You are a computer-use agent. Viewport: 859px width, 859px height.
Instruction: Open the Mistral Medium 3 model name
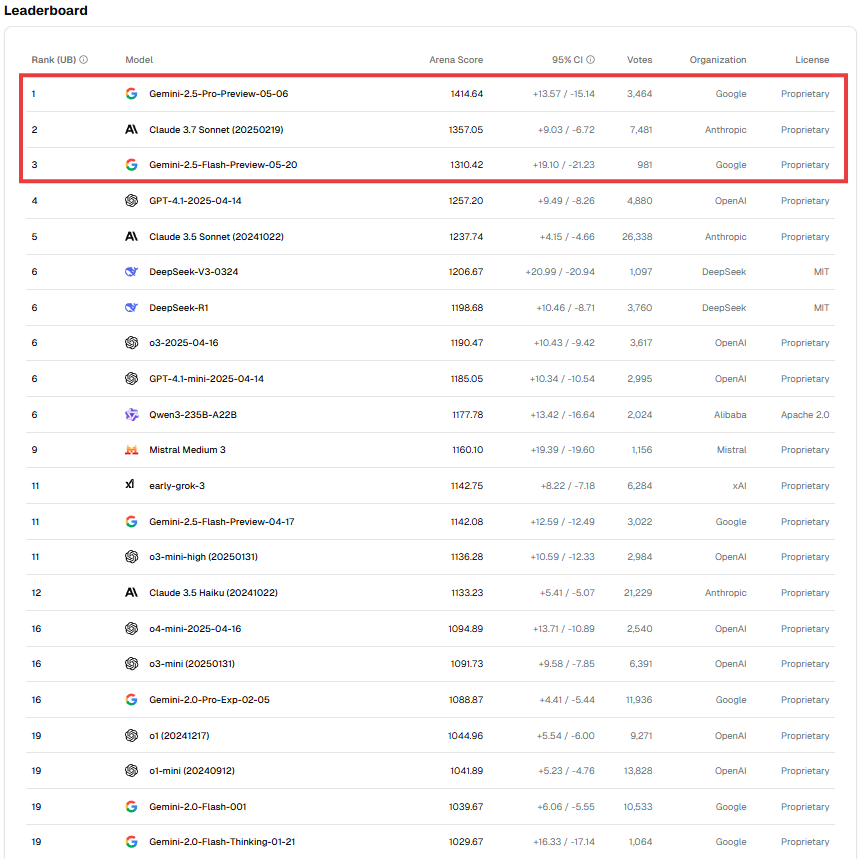coord(187,450)
